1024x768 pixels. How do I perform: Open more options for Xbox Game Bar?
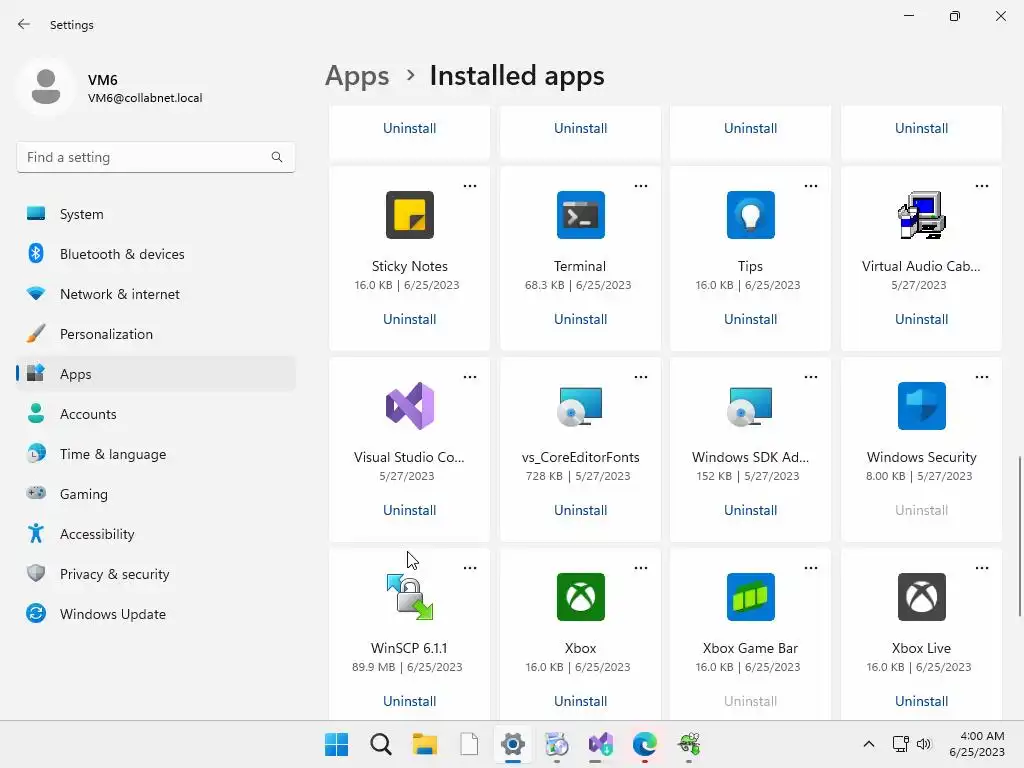pos(811,568)
